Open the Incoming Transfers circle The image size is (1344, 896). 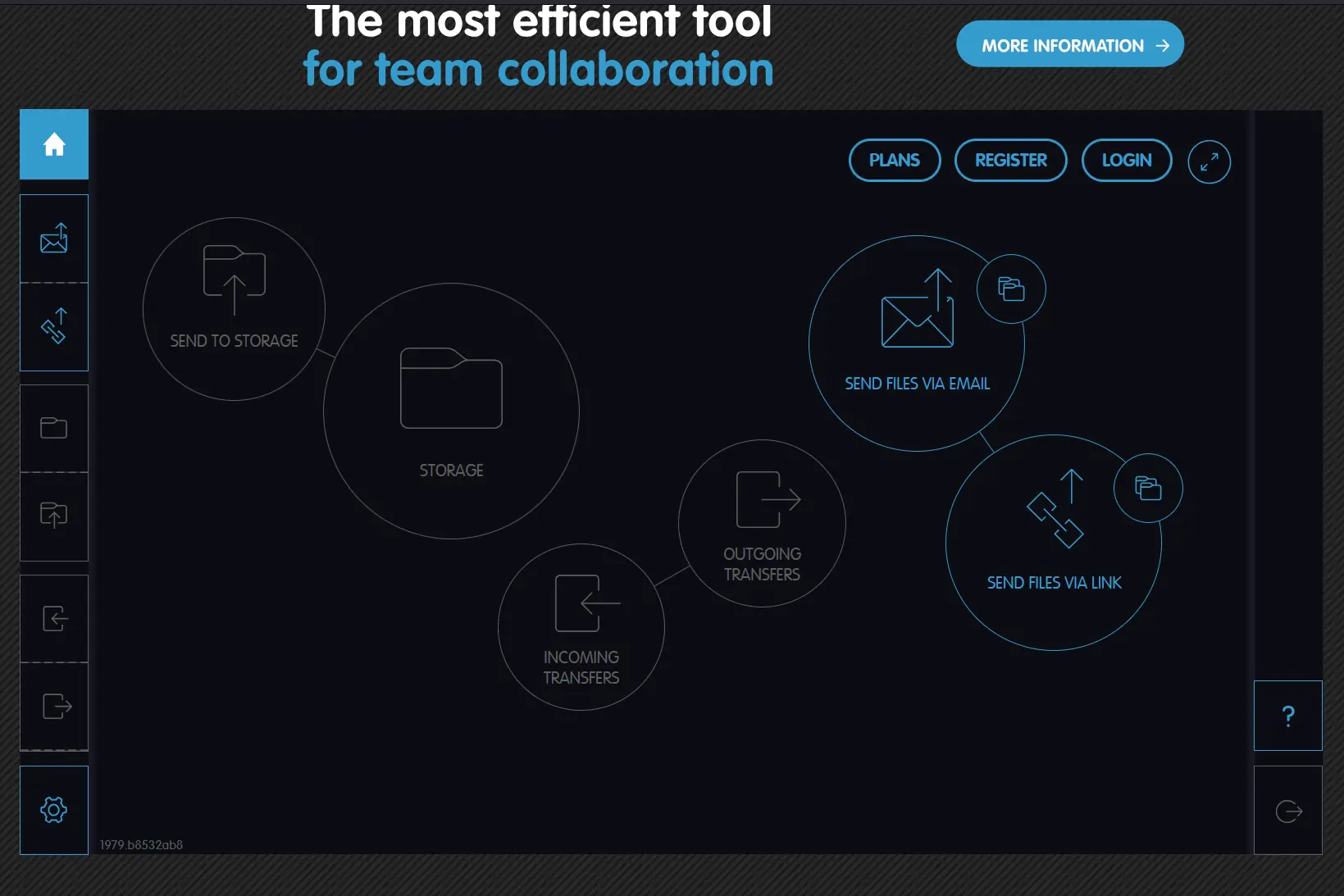581,627
